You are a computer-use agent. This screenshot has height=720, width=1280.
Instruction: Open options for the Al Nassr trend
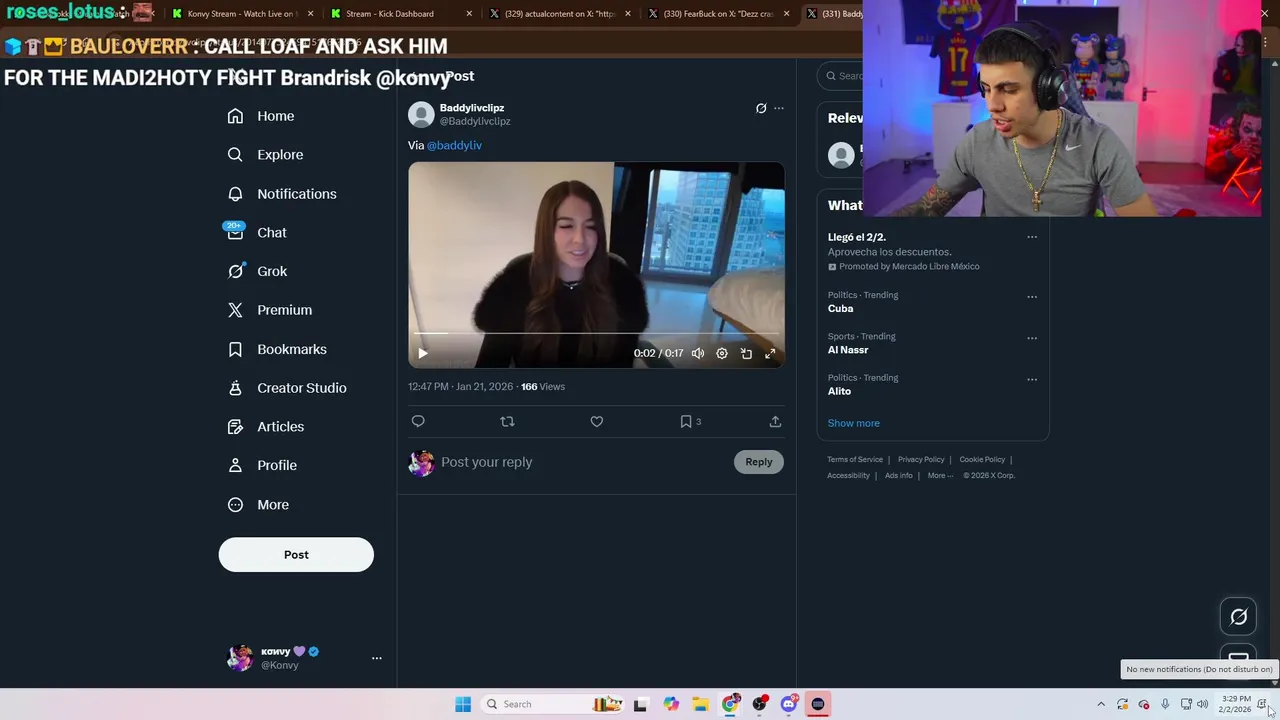point(1032,338)
